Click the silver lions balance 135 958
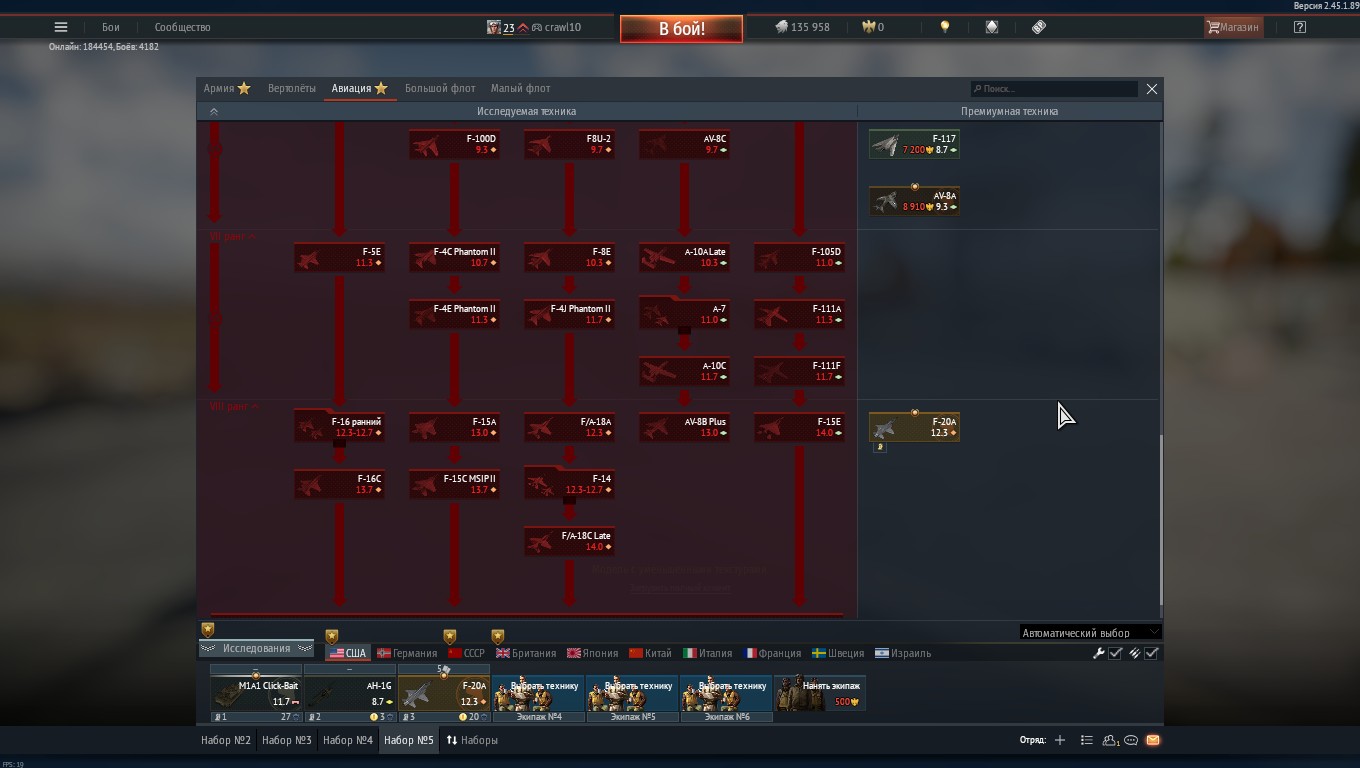This screenshot has width=1360, height=768. [803, 27]
